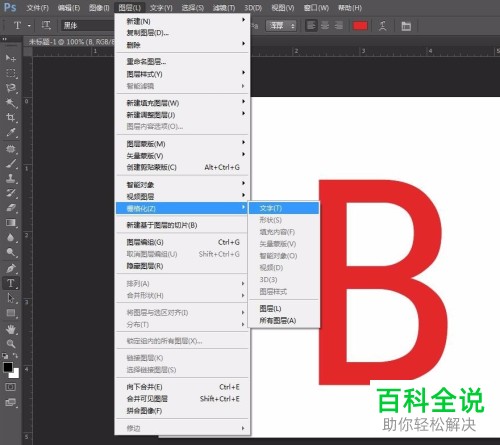500x445 pixels.
Task: Select the Blur tool
Action: pyautogui.click(x=11, y=237)
